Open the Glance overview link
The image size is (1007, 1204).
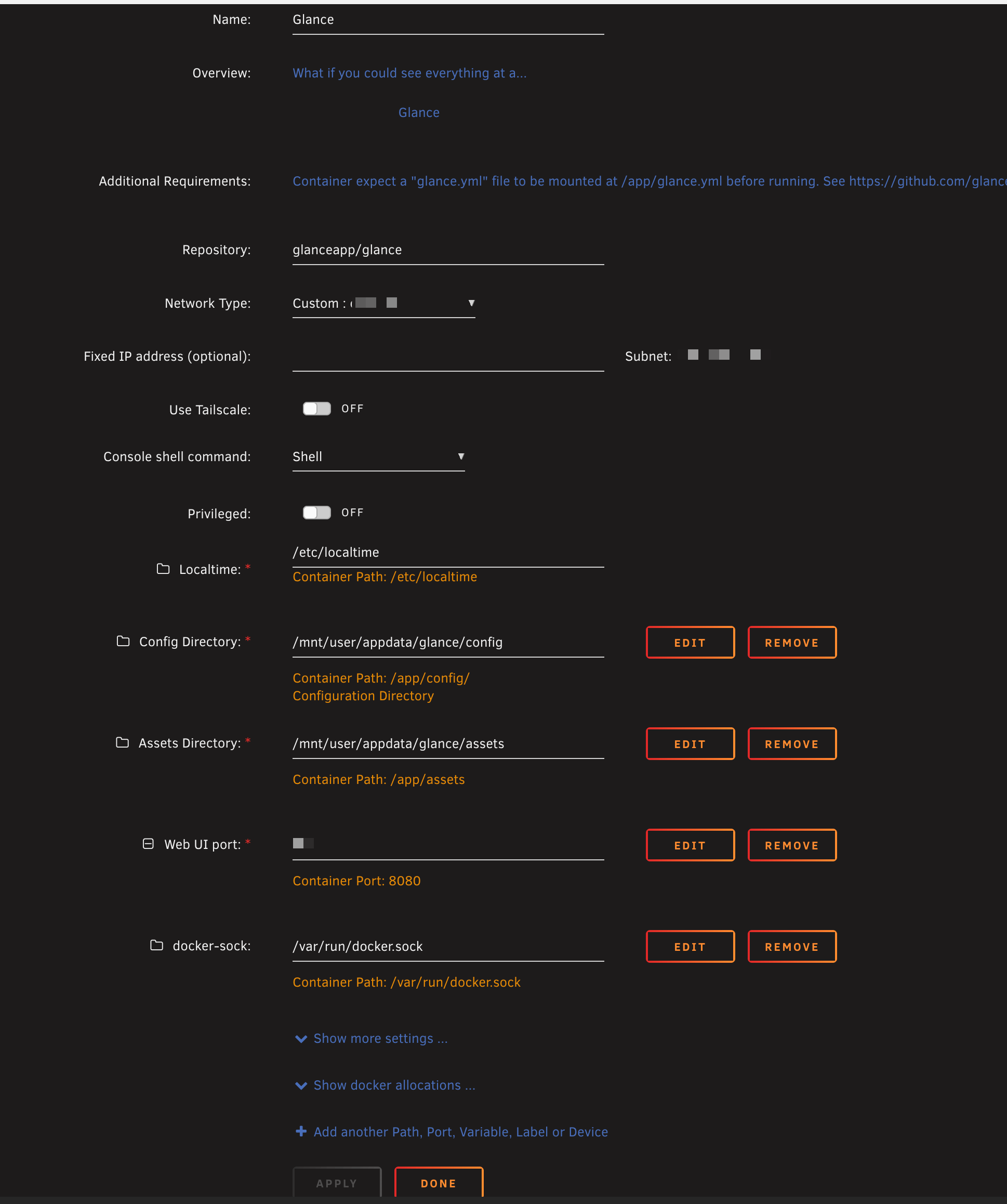click(419, 113)
